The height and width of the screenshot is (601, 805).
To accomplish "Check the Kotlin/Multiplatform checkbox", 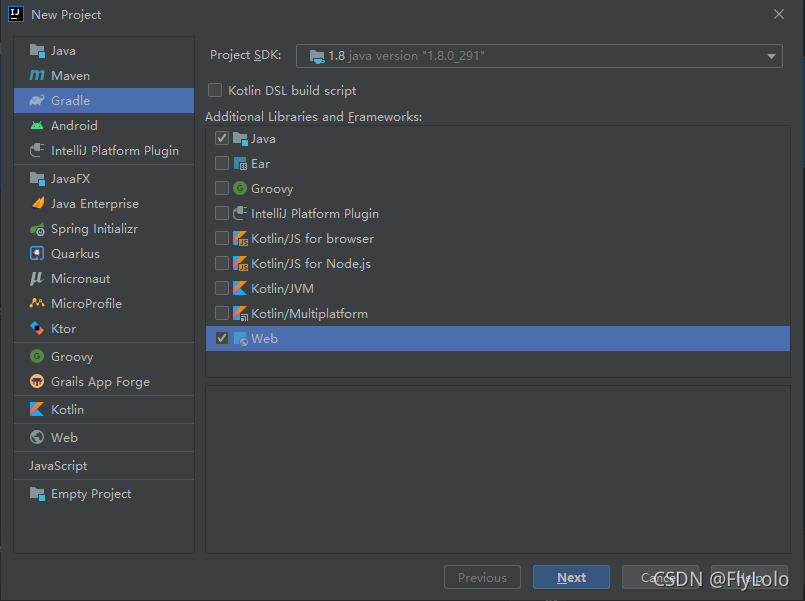I will point(222,313).
